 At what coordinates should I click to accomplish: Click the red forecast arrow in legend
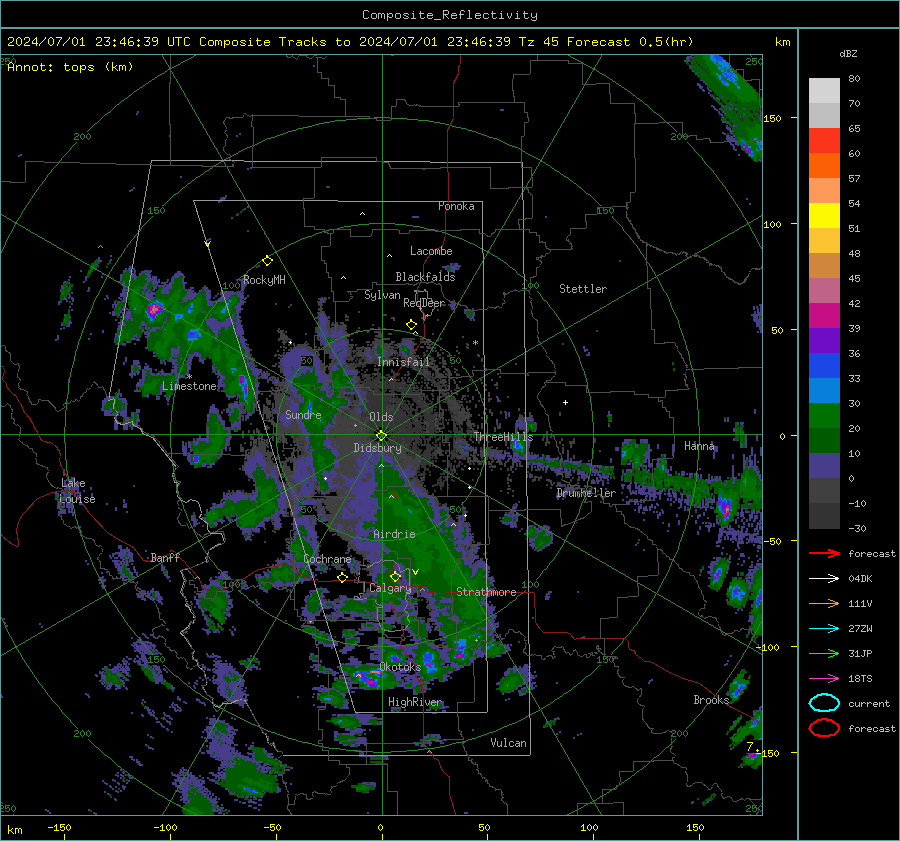824,553
